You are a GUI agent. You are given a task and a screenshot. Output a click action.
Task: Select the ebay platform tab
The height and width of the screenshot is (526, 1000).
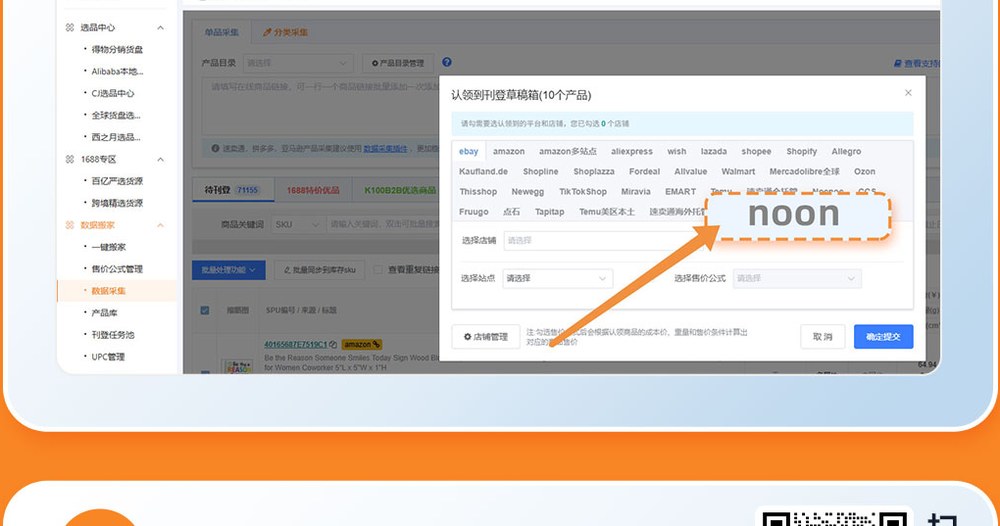pyautogui.click(x=469, y=151)
